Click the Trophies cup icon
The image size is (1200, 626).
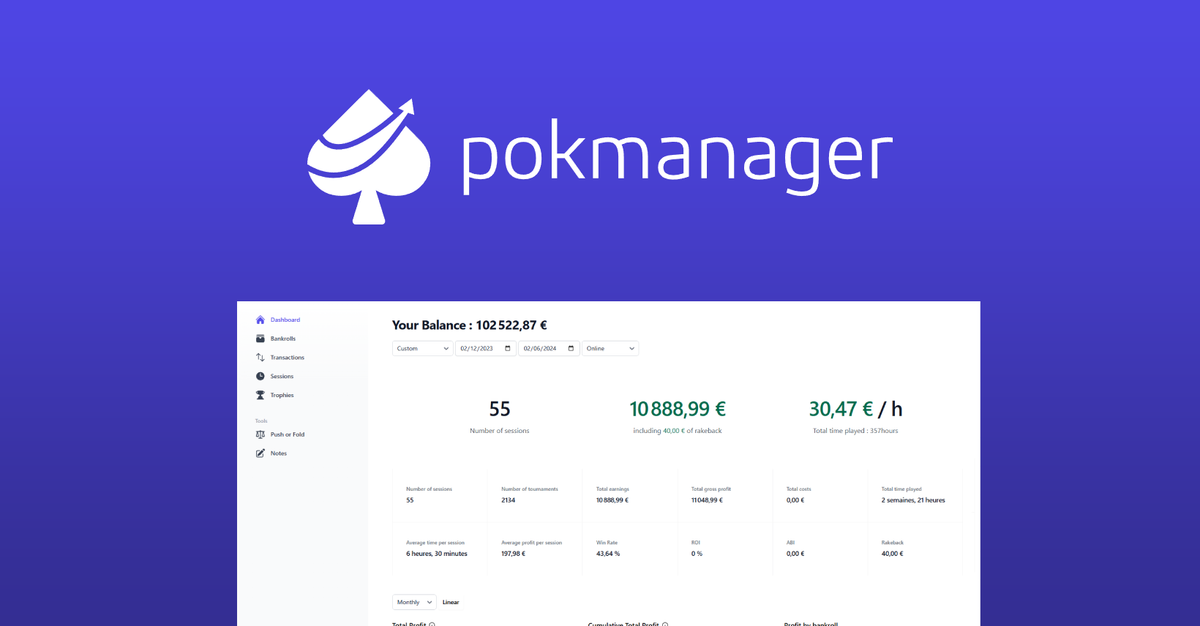[261, 395]
